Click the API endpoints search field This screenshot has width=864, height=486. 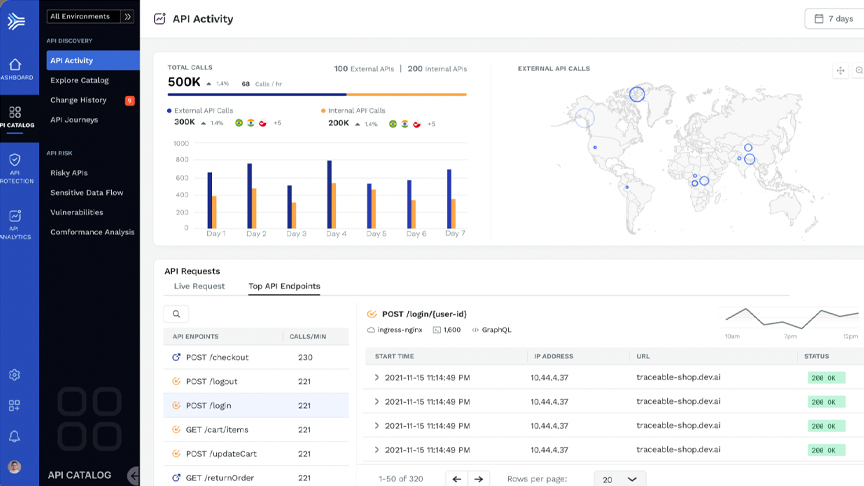(x=176, y=314)
